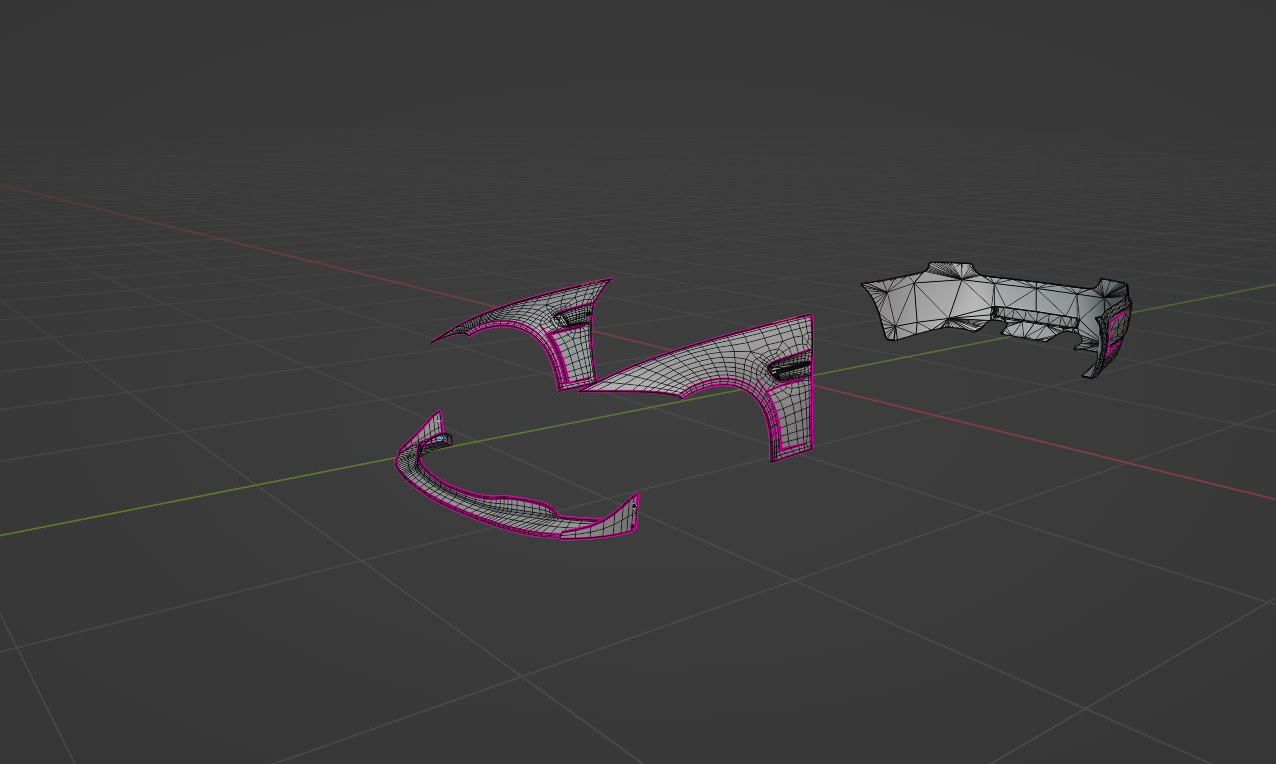Click the cyan dot on the front lip
1276x764 pixels.
pyautogui.click(x=439, y=439)
